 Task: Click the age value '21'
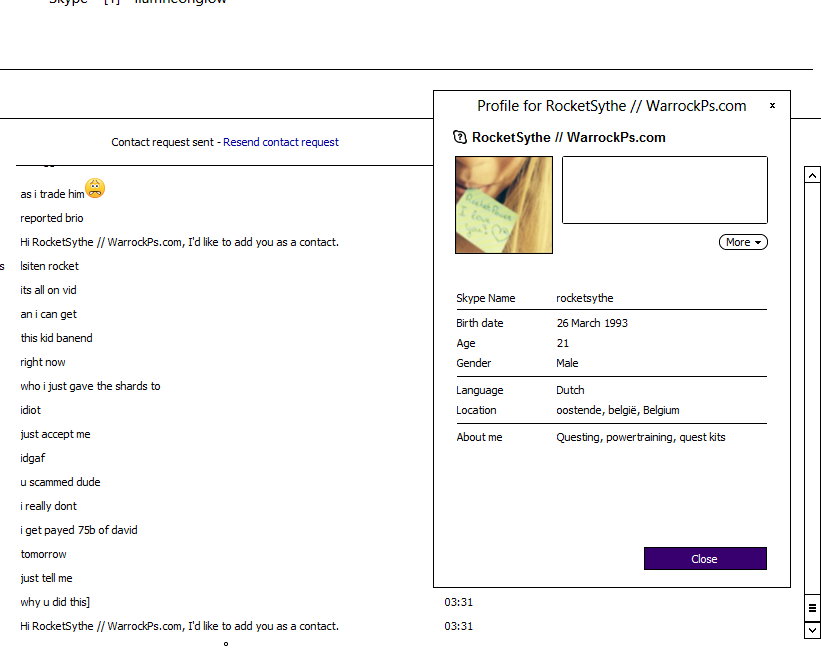tap(562, 343)
